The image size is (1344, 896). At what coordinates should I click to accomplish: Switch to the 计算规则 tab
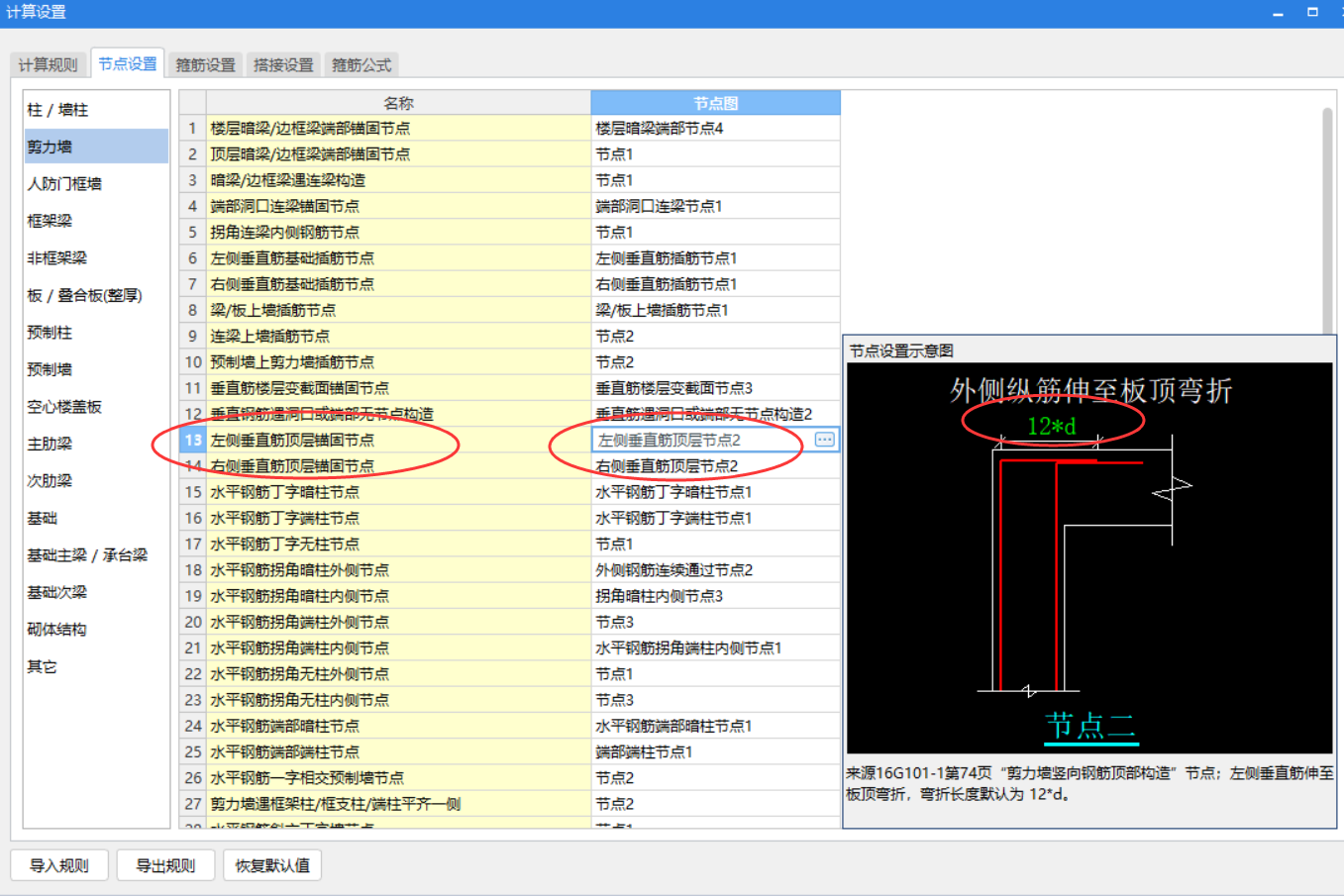pos(48,64)
